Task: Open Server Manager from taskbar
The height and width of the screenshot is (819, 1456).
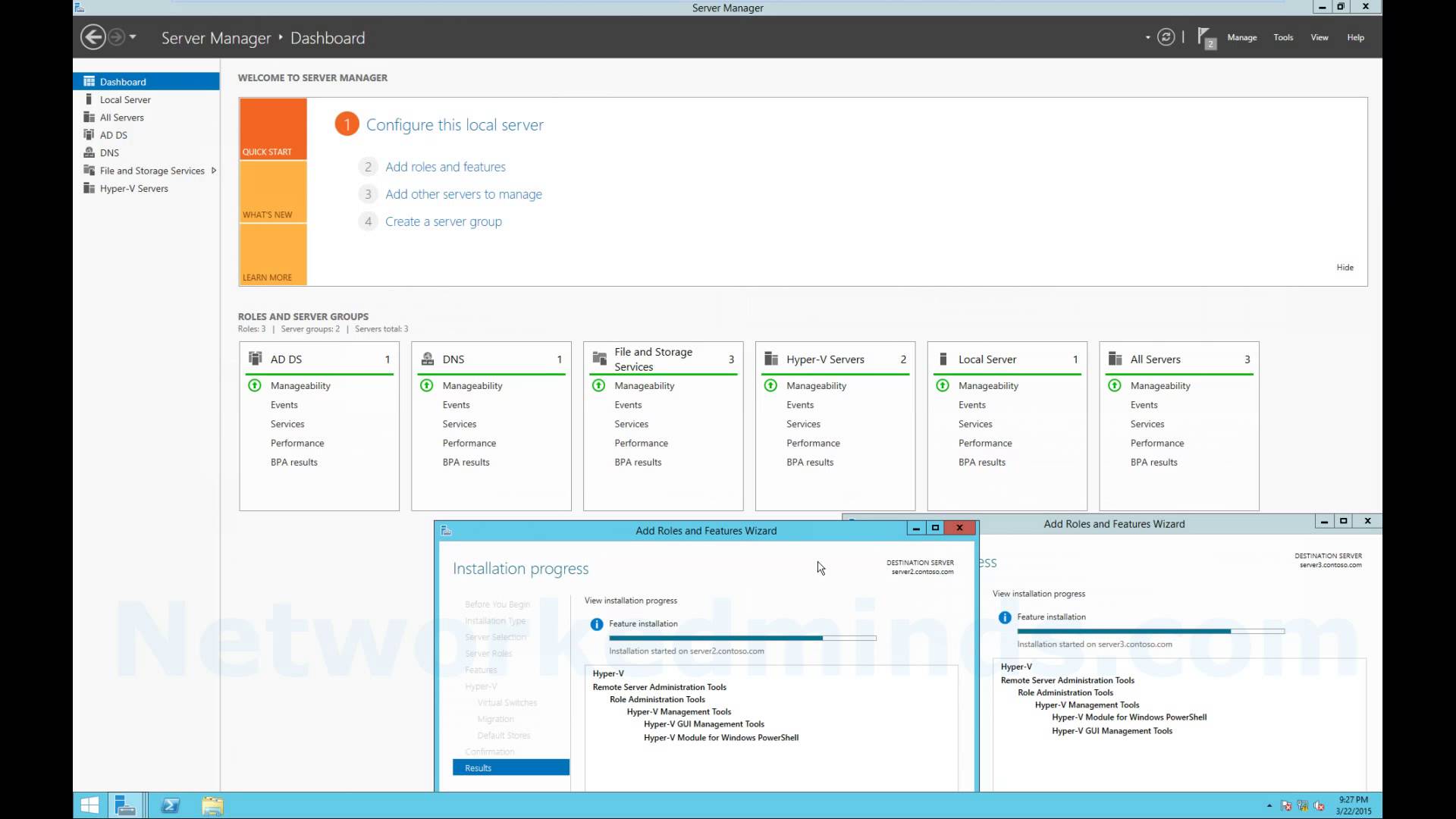Action: pos(125,805)
